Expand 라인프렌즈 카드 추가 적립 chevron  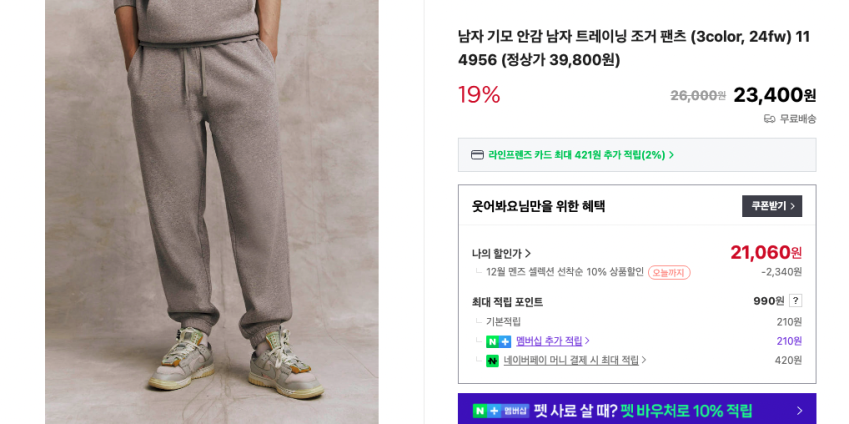(671, 155)
